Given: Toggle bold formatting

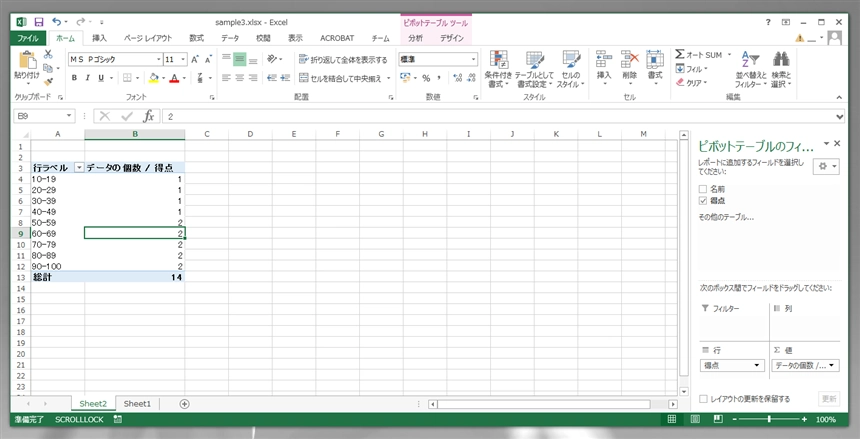Looking at the screenshot, I should pyautogui.click(x=75, y=78).
